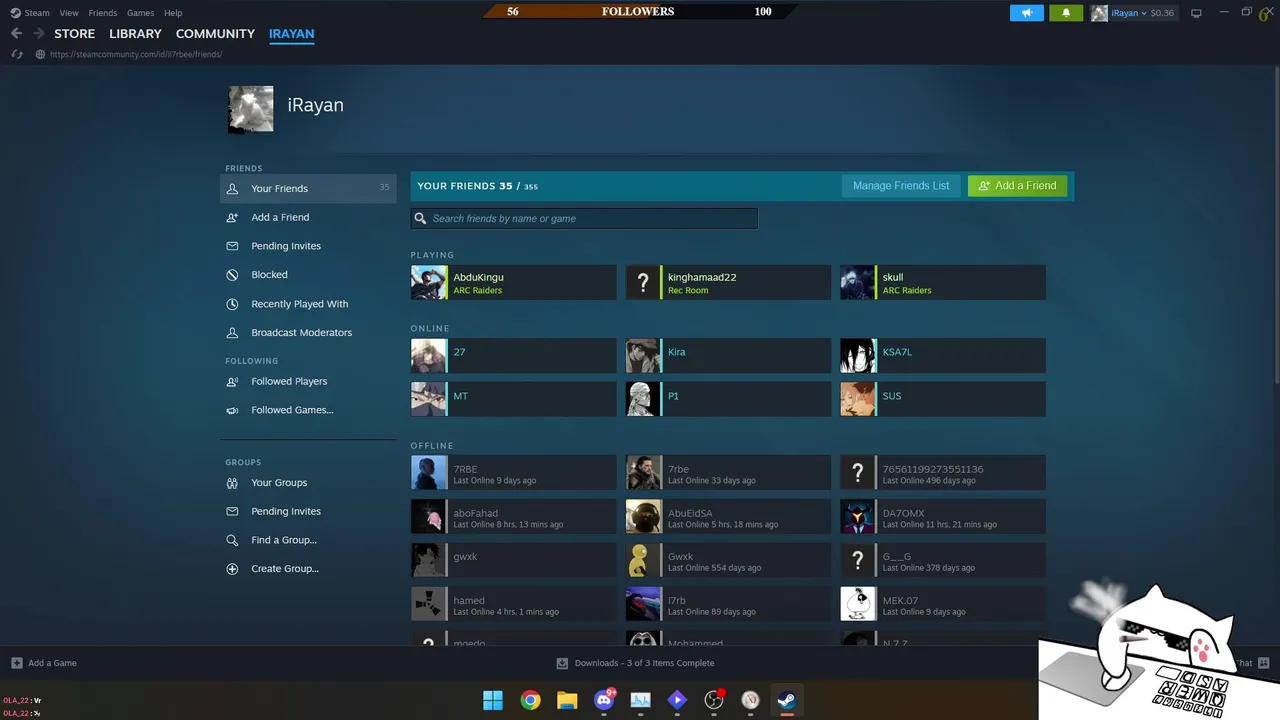Open offline friend 76561199273551136
This screenshot has width=1280, height=720.
943,473
